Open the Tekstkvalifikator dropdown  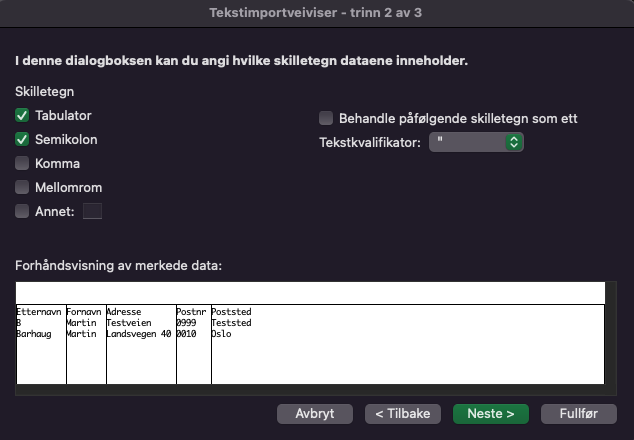point(476,142)
